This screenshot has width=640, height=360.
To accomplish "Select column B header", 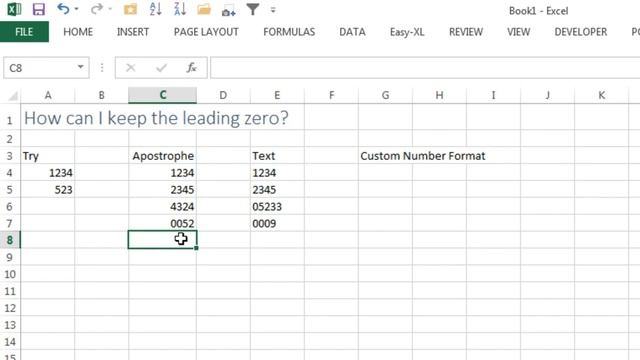I will (102, 95).
